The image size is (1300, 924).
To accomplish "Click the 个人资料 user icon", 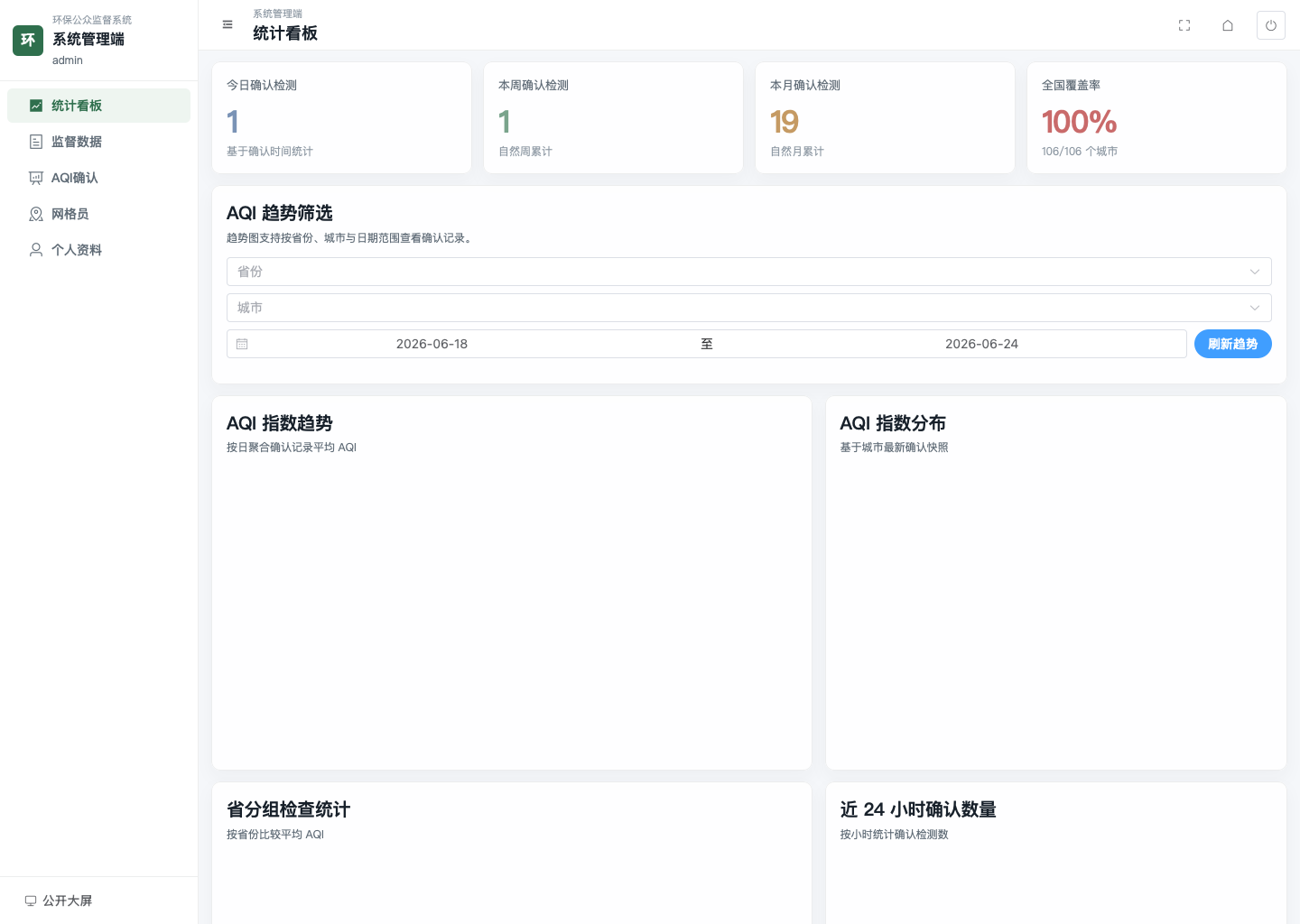I will tap(36, 250).
